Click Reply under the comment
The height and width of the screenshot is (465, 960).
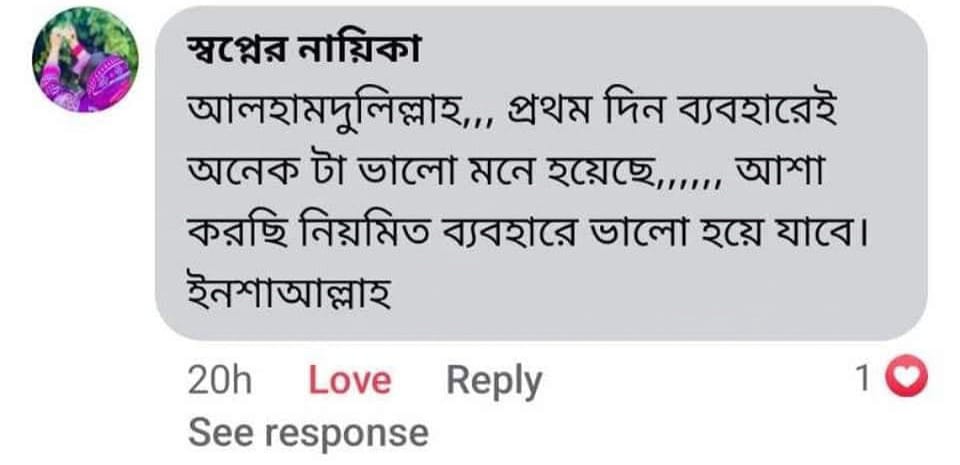pyautogui.click(x=493, y=380)
